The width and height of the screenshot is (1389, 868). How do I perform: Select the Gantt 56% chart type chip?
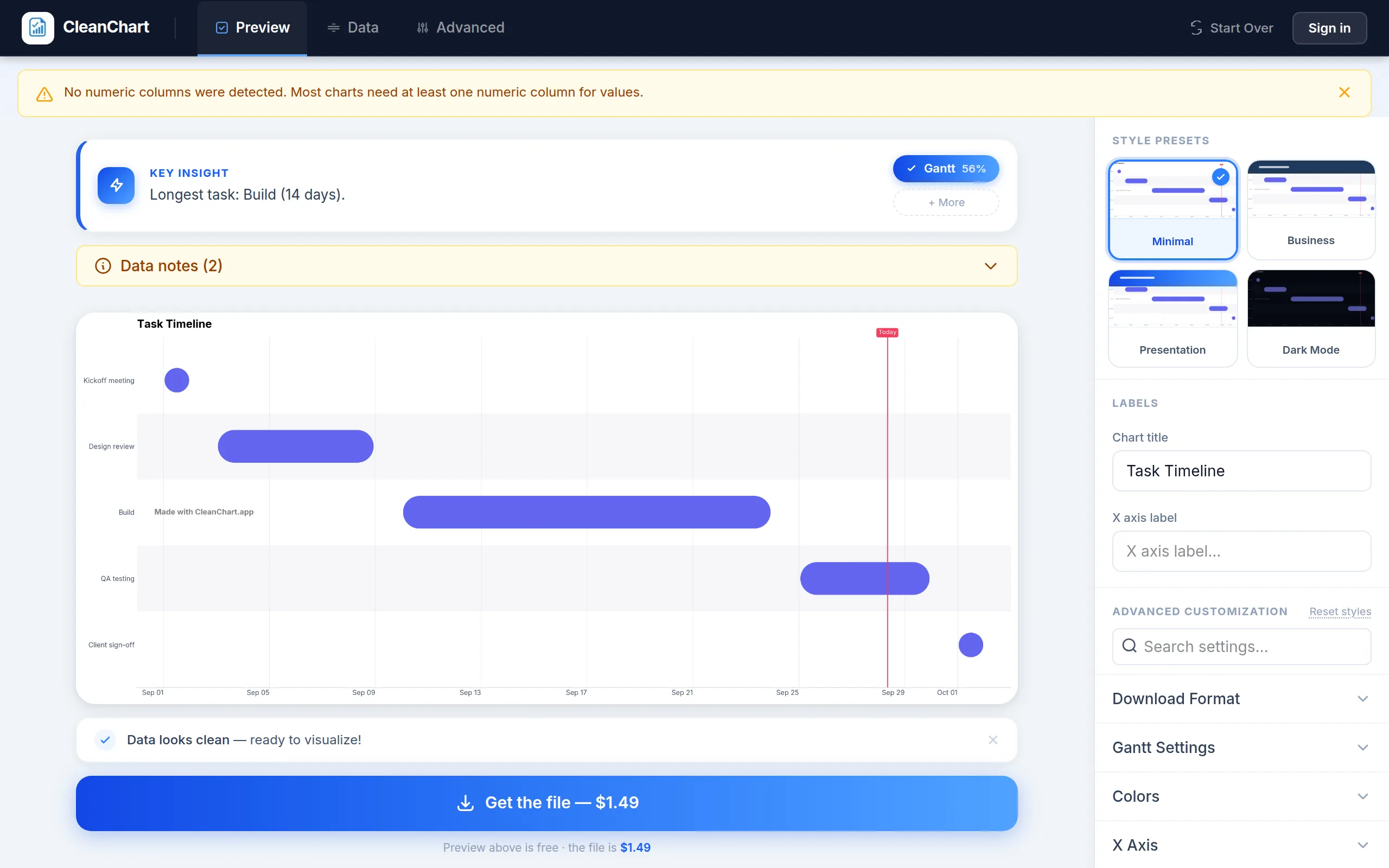click(946, 169)
